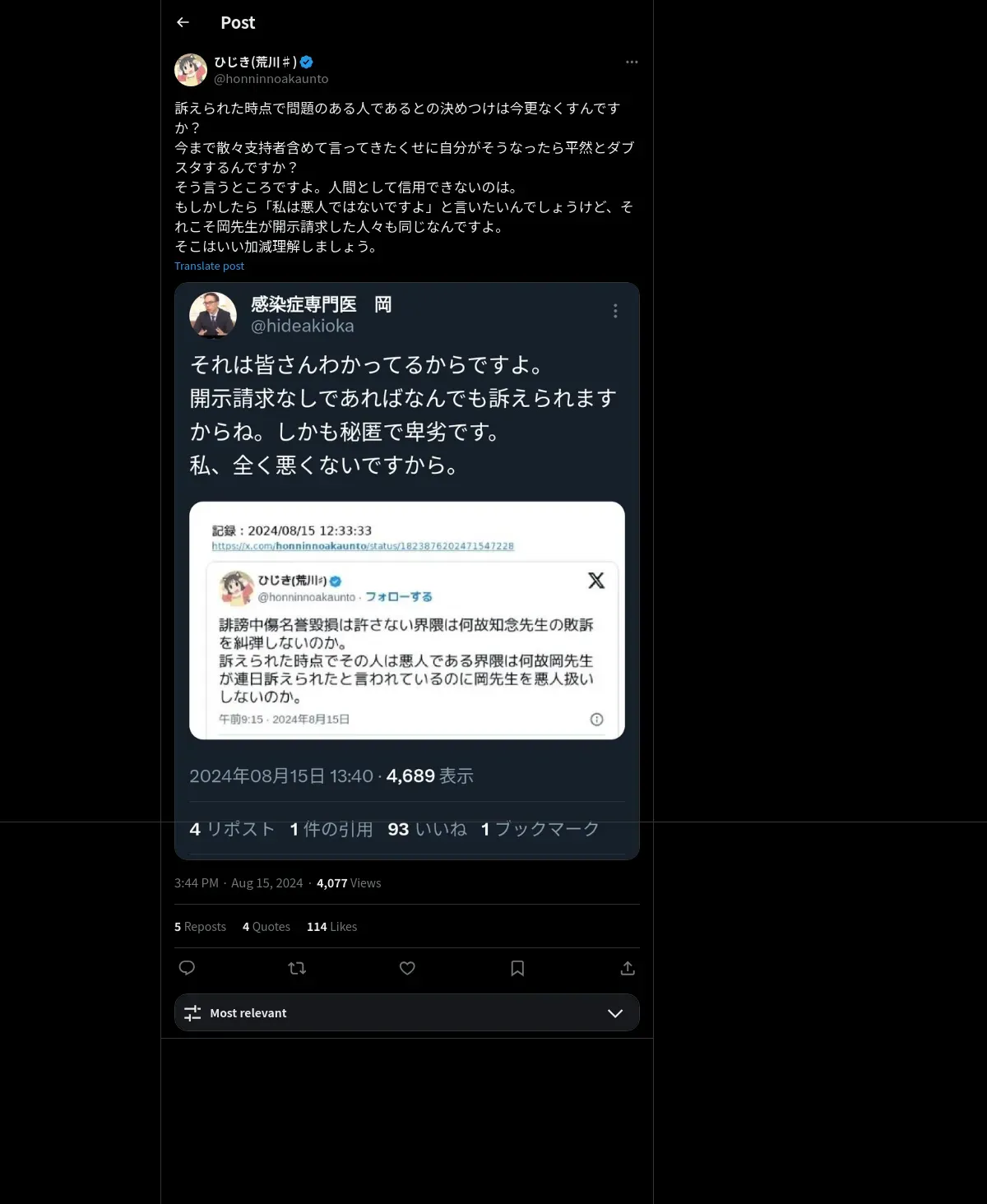Open the embedded screenshot image
Image resolution: width=987 pixels, height=1204 pixels.
coord(407,571)
